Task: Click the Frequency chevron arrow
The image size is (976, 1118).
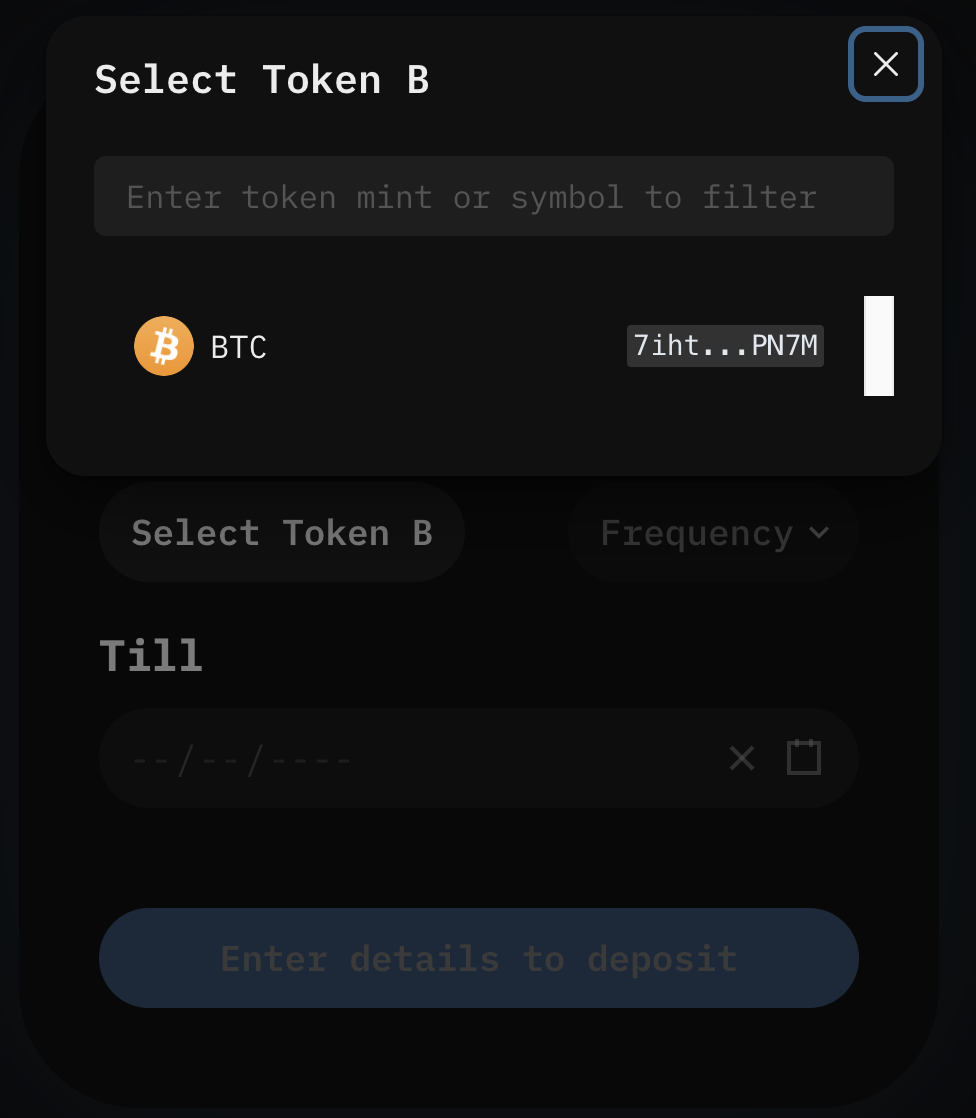Action: [819, 533]
